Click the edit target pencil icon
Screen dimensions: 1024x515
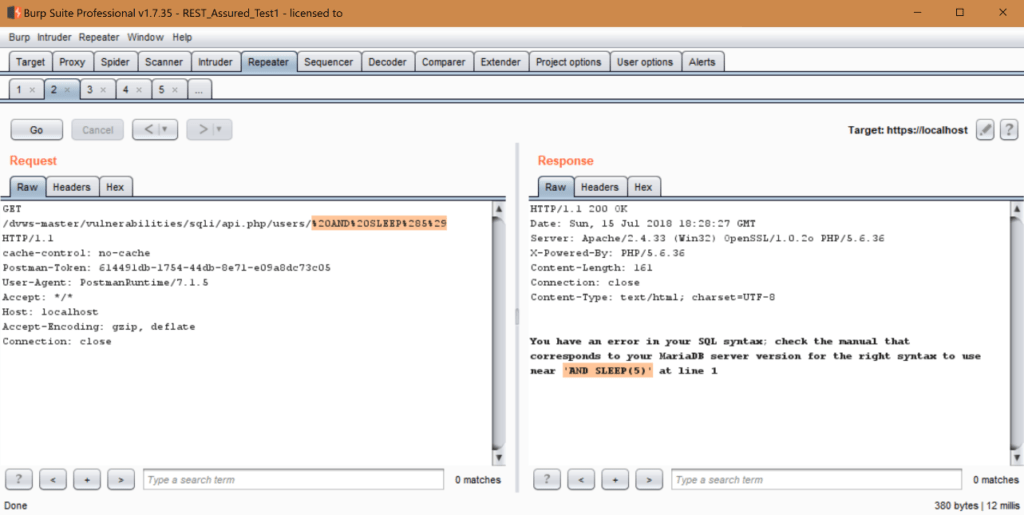985,130
